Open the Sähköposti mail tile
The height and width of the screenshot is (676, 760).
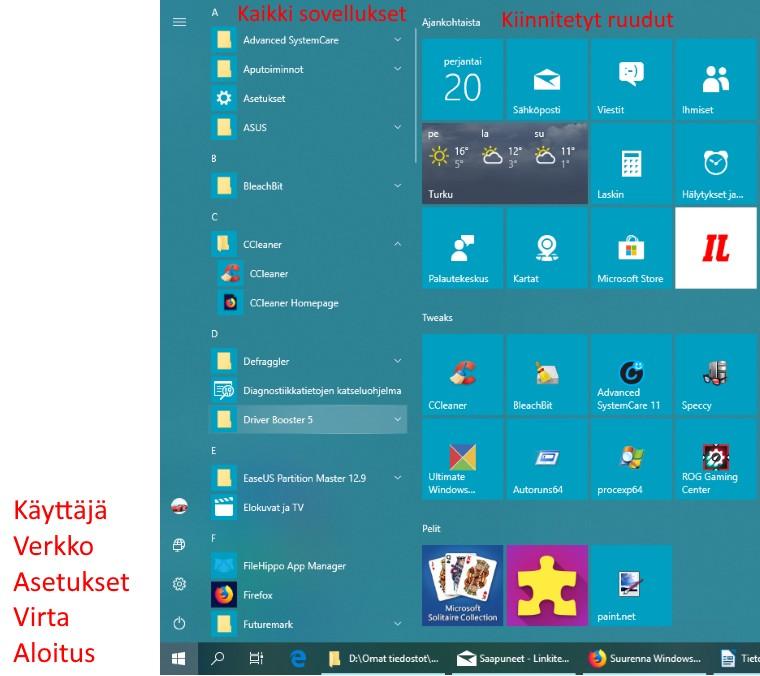(547, 80)
